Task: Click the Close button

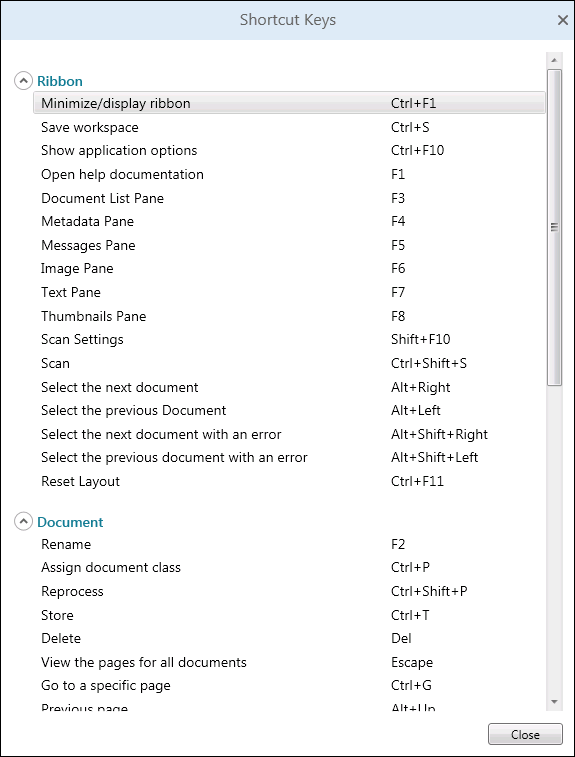Action: pyautogui.click(x=525, y=734)
